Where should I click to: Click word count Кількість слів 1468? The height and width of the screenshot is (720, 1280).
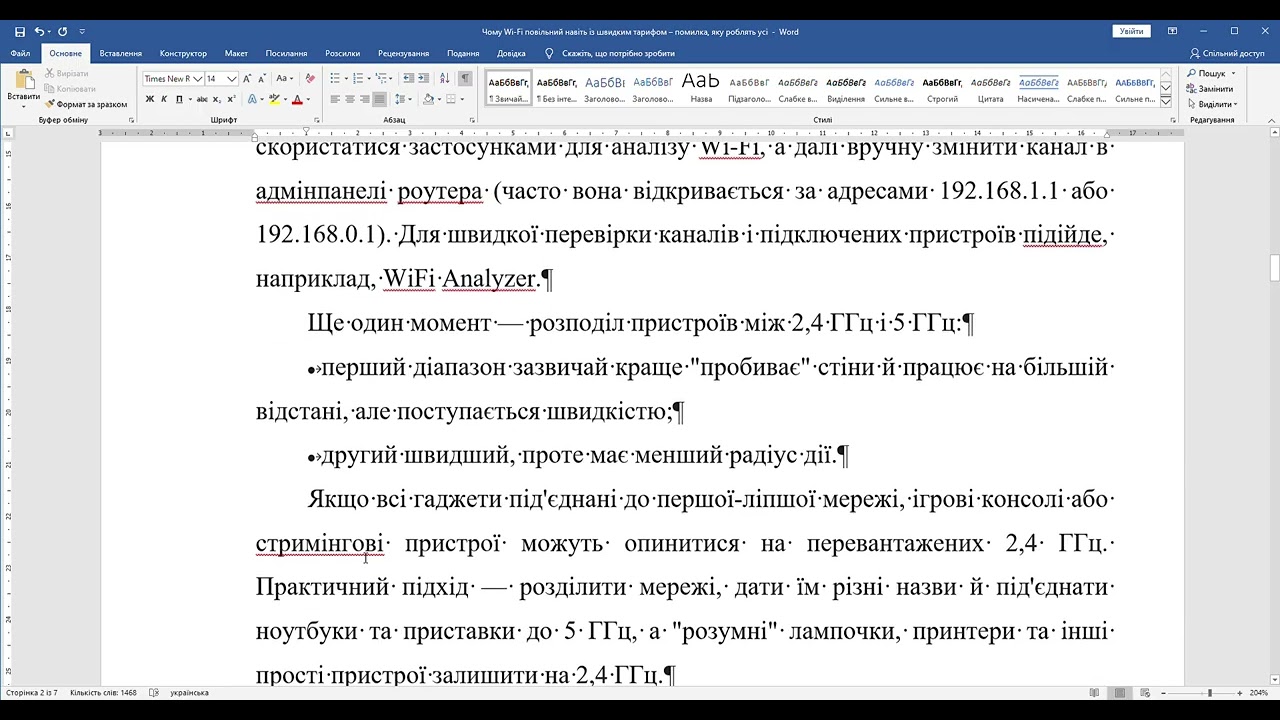tap(103, 693)
